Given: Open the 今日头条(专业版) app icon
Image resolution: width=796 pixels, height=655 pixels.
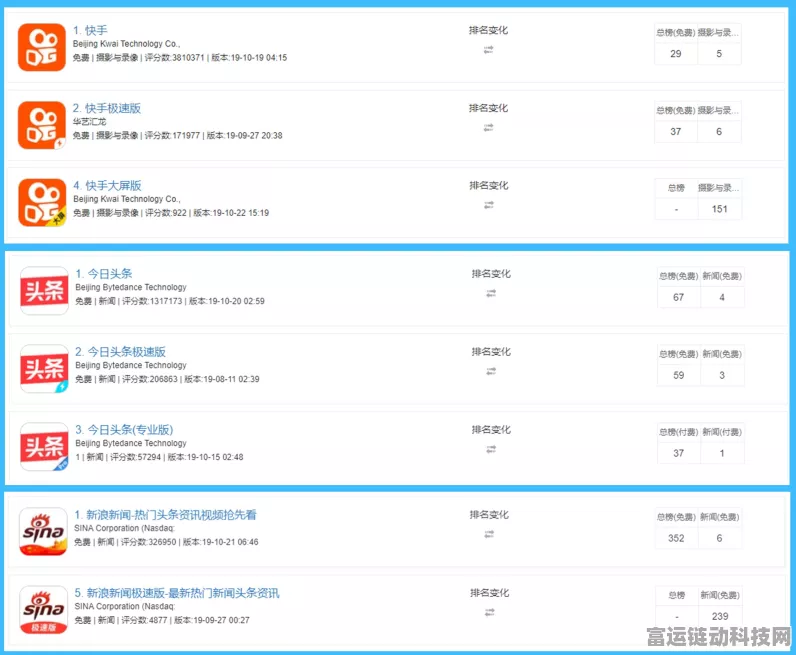Looking at the screenshot, I should (44, 447).
